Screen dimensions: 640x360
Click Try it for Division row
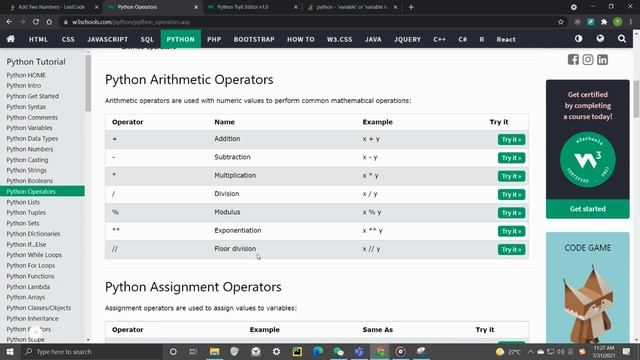(511, 194)
